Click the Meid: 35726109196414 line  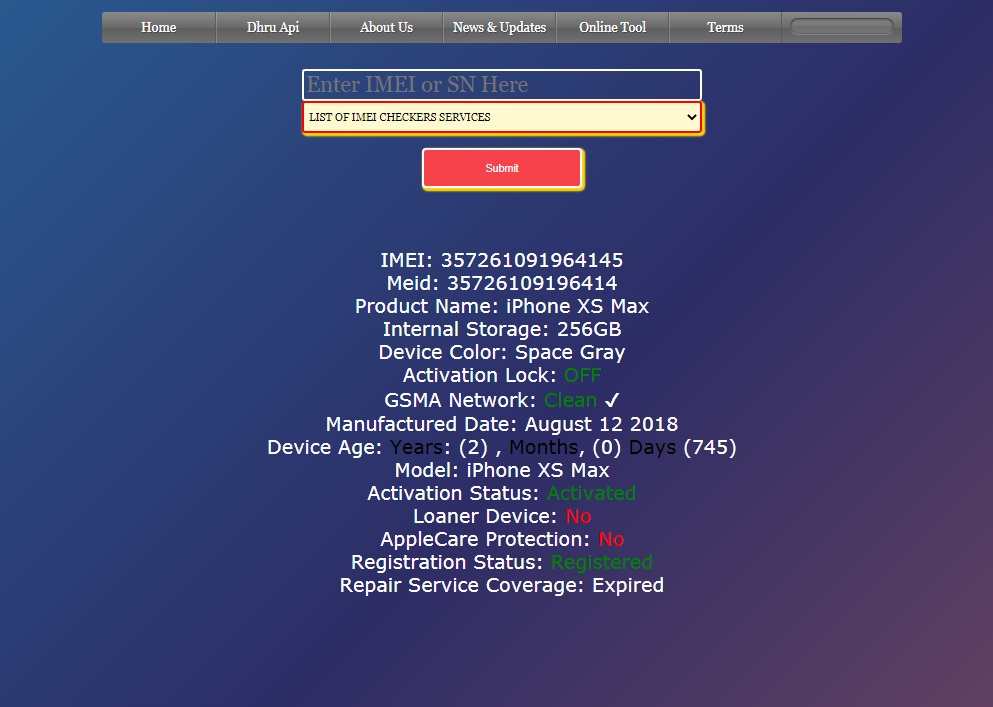point(502,283)
